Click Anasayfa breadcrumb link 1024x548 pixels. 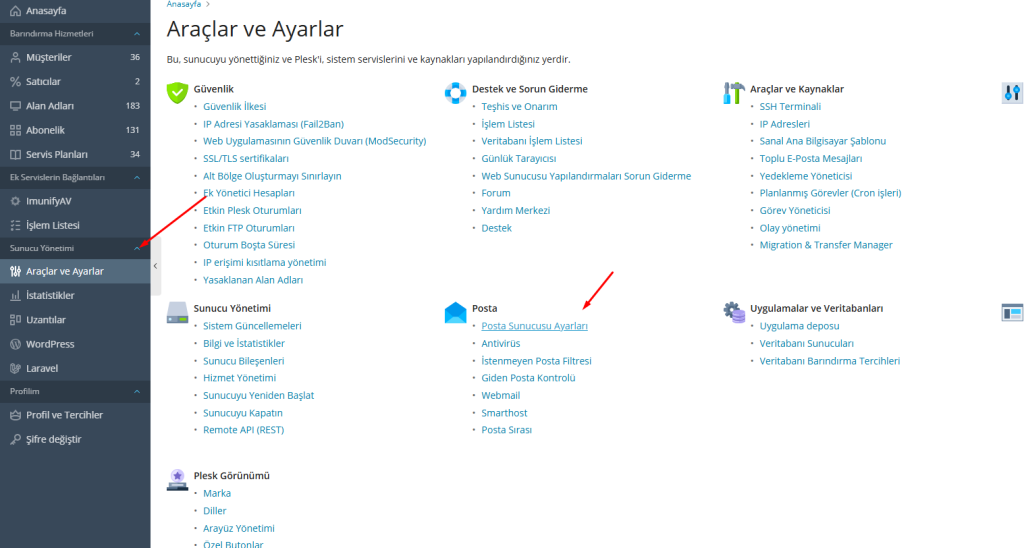184,4
